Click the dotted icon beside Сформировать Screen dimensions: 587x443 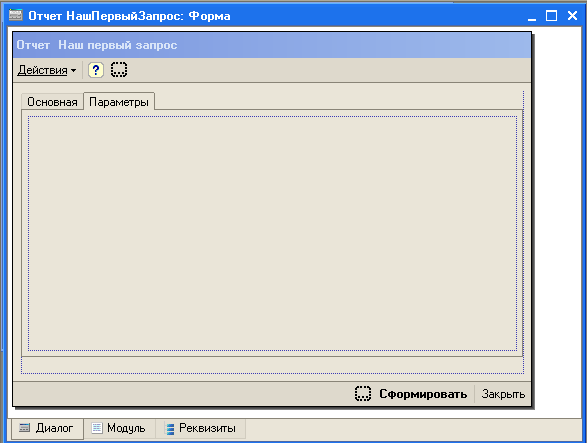tap(363, 394)
